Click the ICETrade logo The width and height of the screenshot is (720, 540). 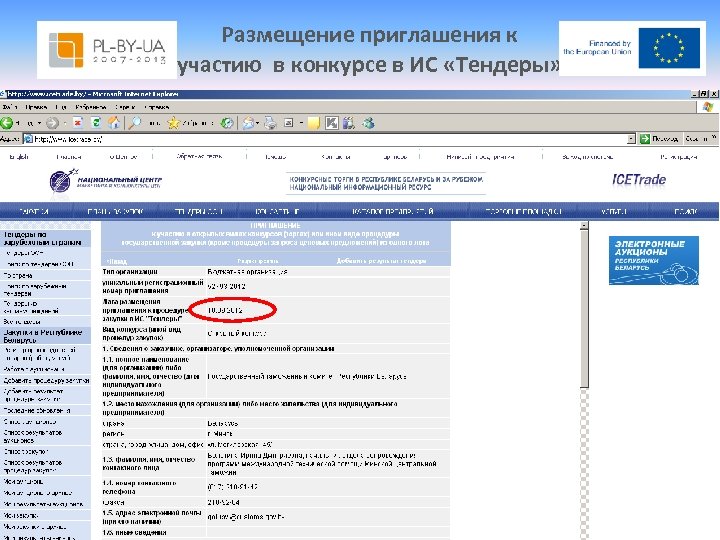[639, 180]
